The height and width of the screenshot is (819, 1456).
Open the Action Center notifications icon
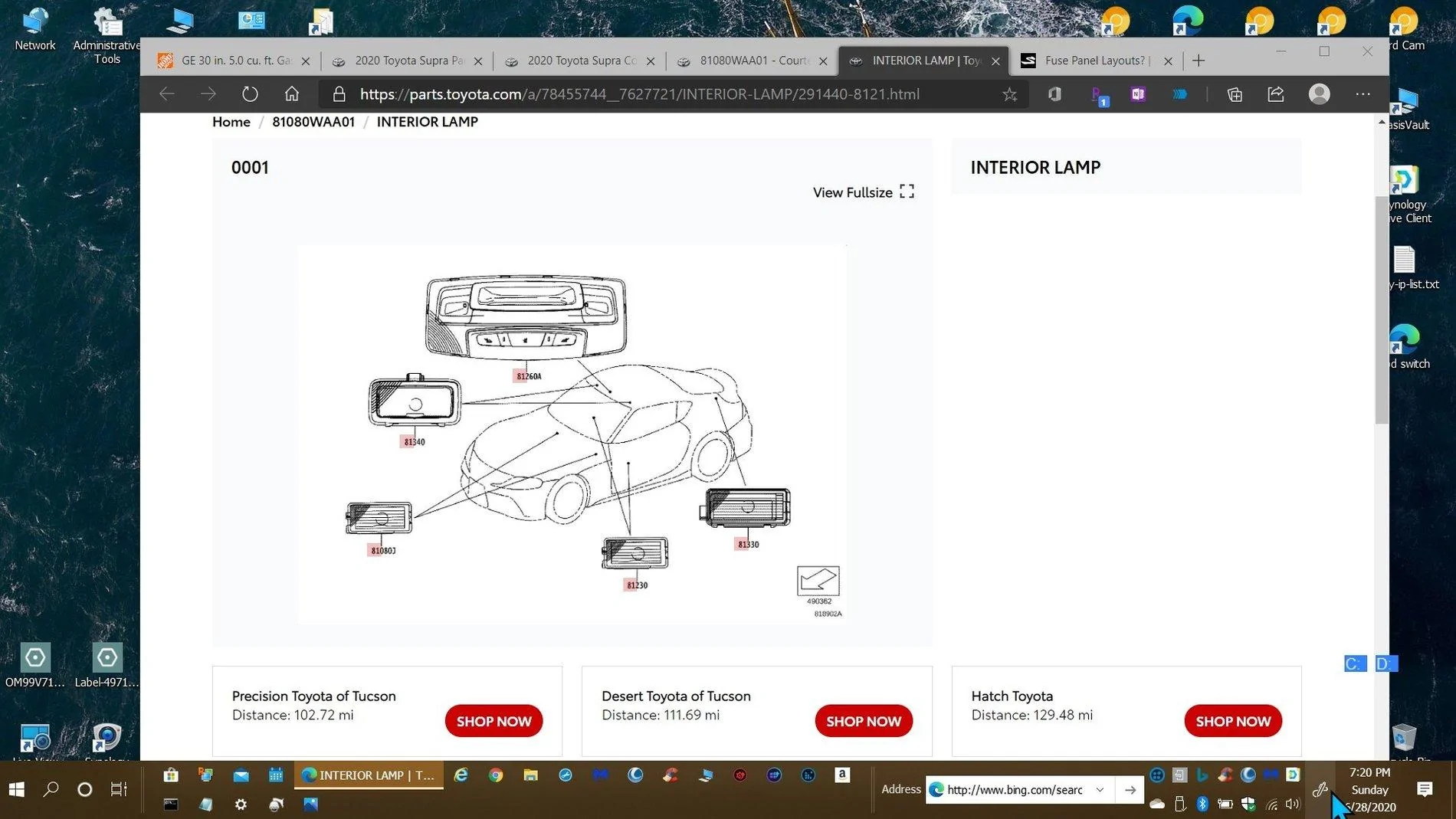pos(1425,789)
